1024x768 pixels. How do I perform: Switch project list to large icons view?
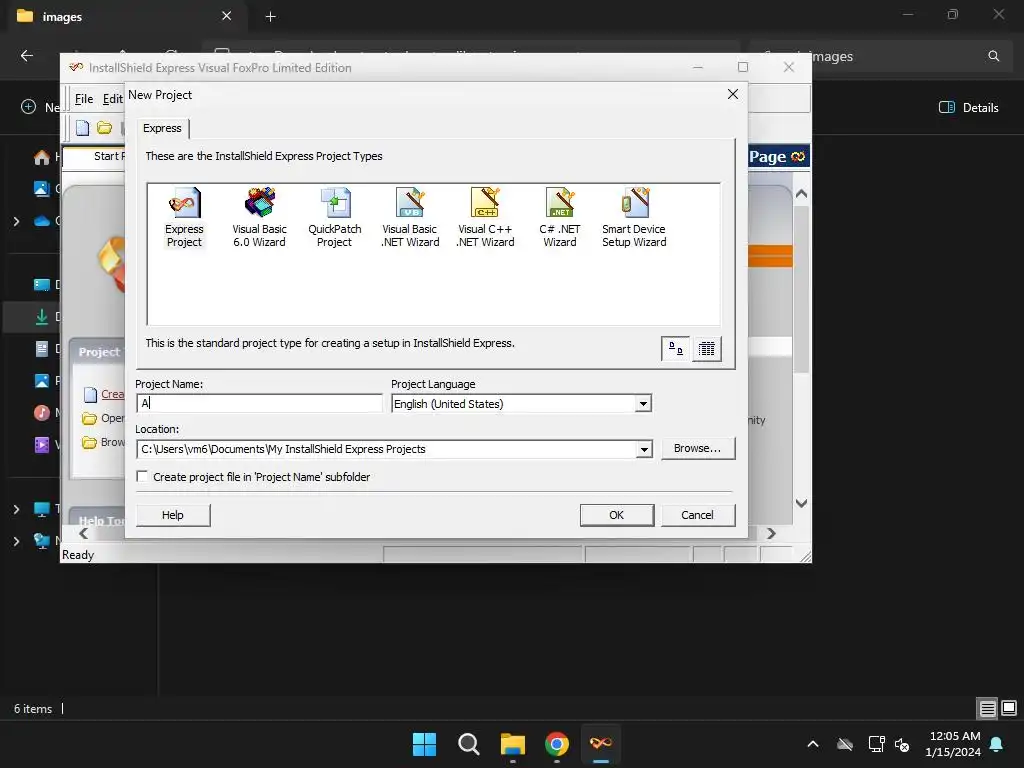coord(675,349)
